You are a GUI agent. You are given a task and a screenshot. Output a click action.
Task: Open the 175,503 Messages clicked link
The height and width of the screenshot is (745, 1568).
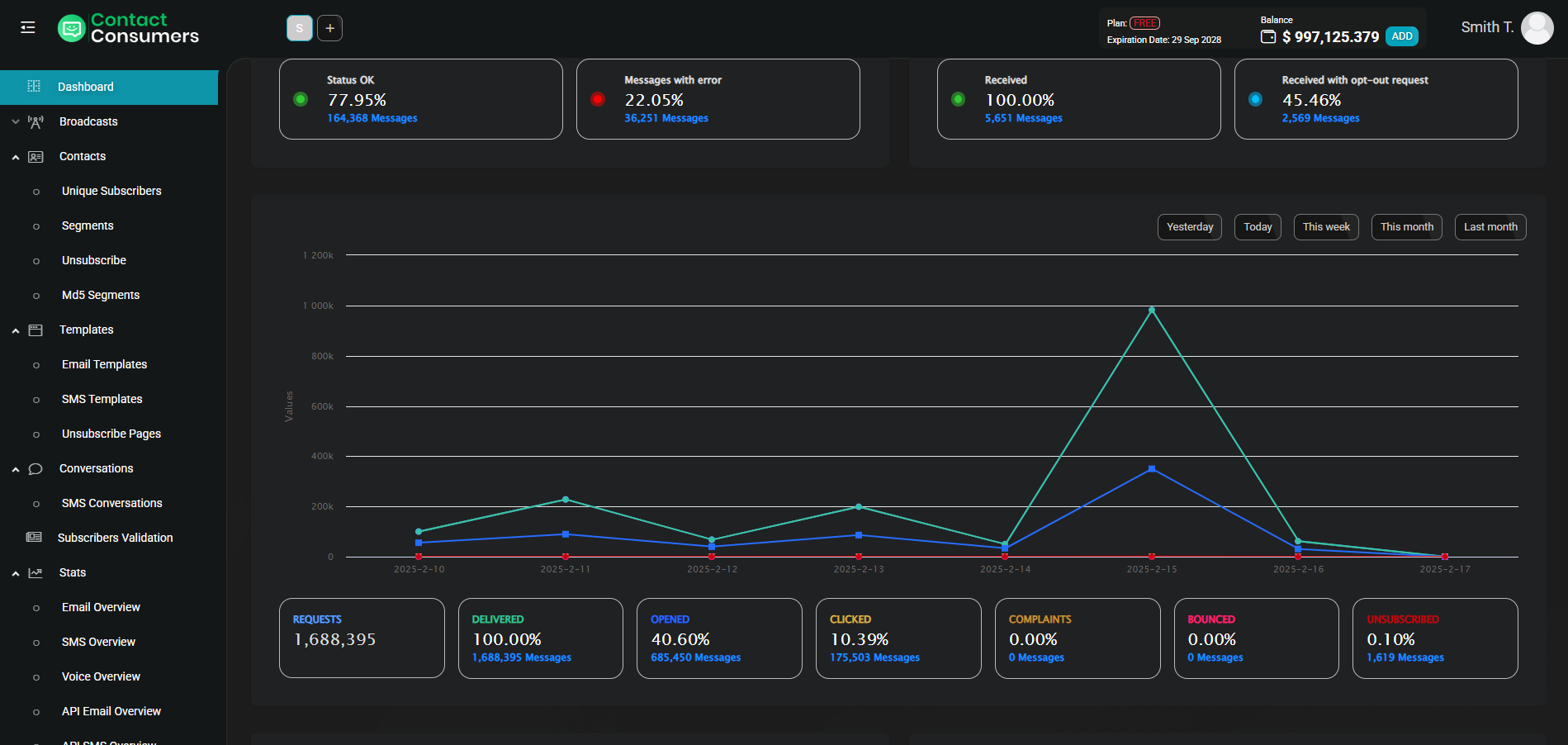click(874, 657)
